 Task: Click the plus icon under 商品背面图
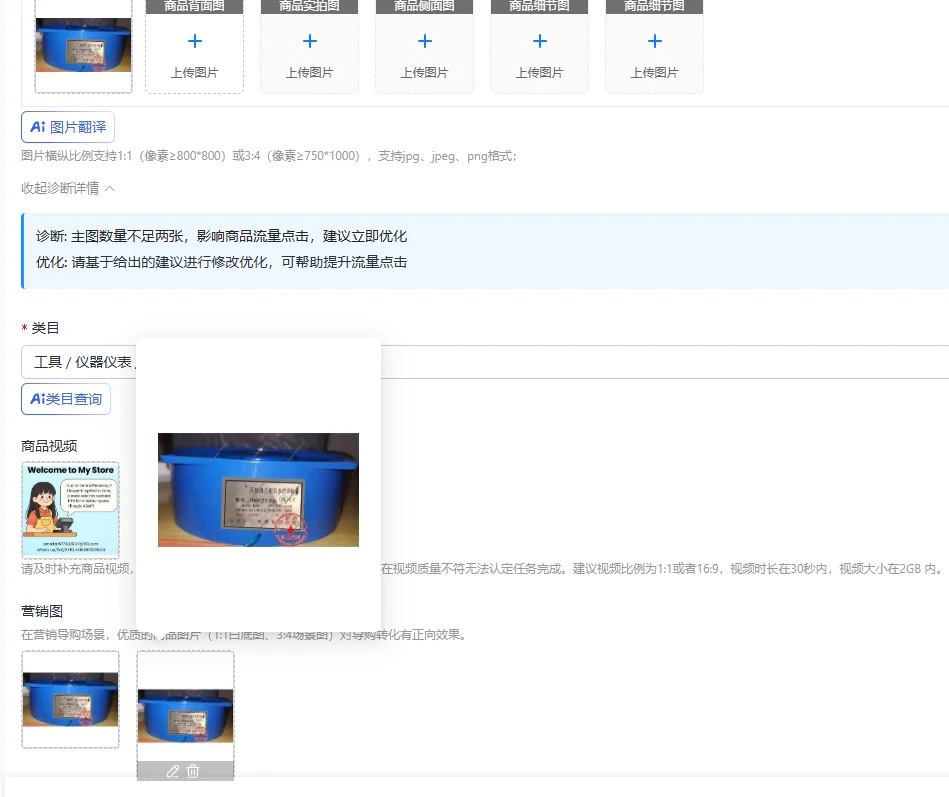[195, 41]
